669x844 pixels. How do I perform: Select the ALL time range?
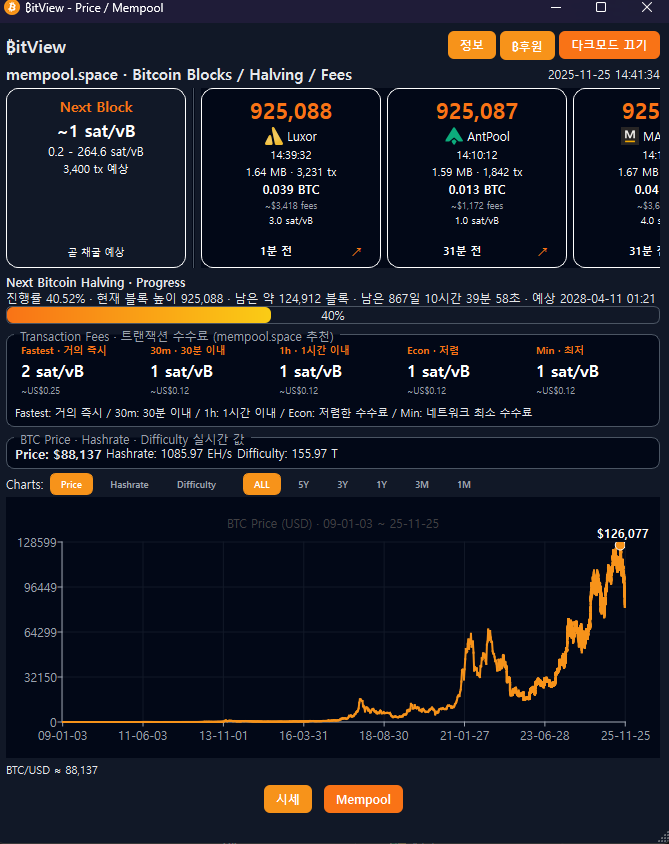(x=262, y=484)
